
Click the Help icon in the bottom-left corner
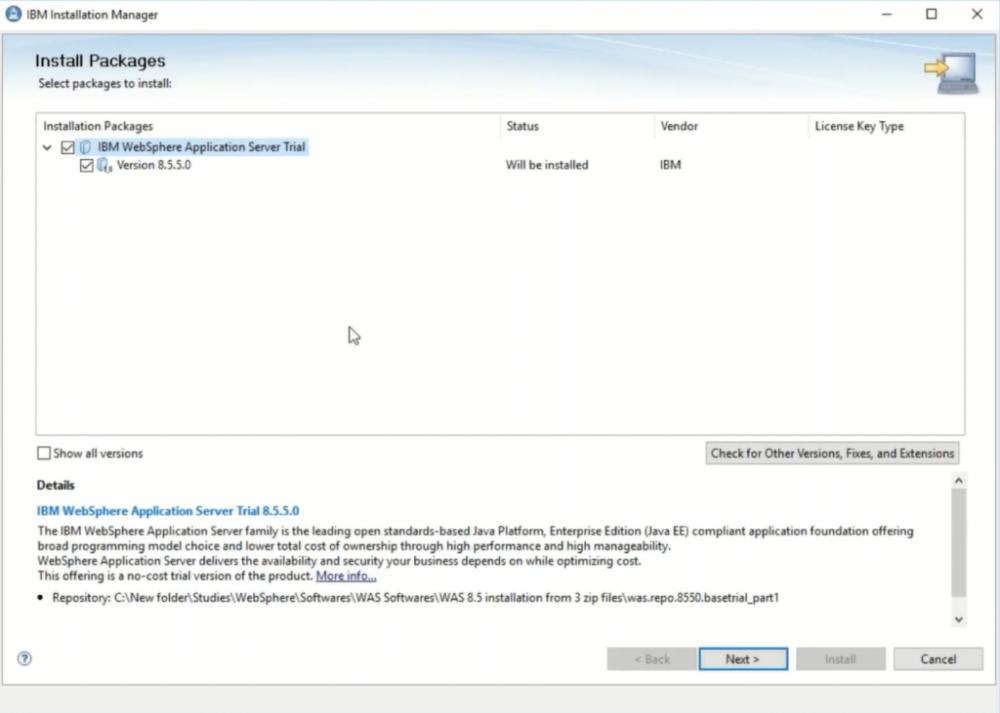click(24, 658)
